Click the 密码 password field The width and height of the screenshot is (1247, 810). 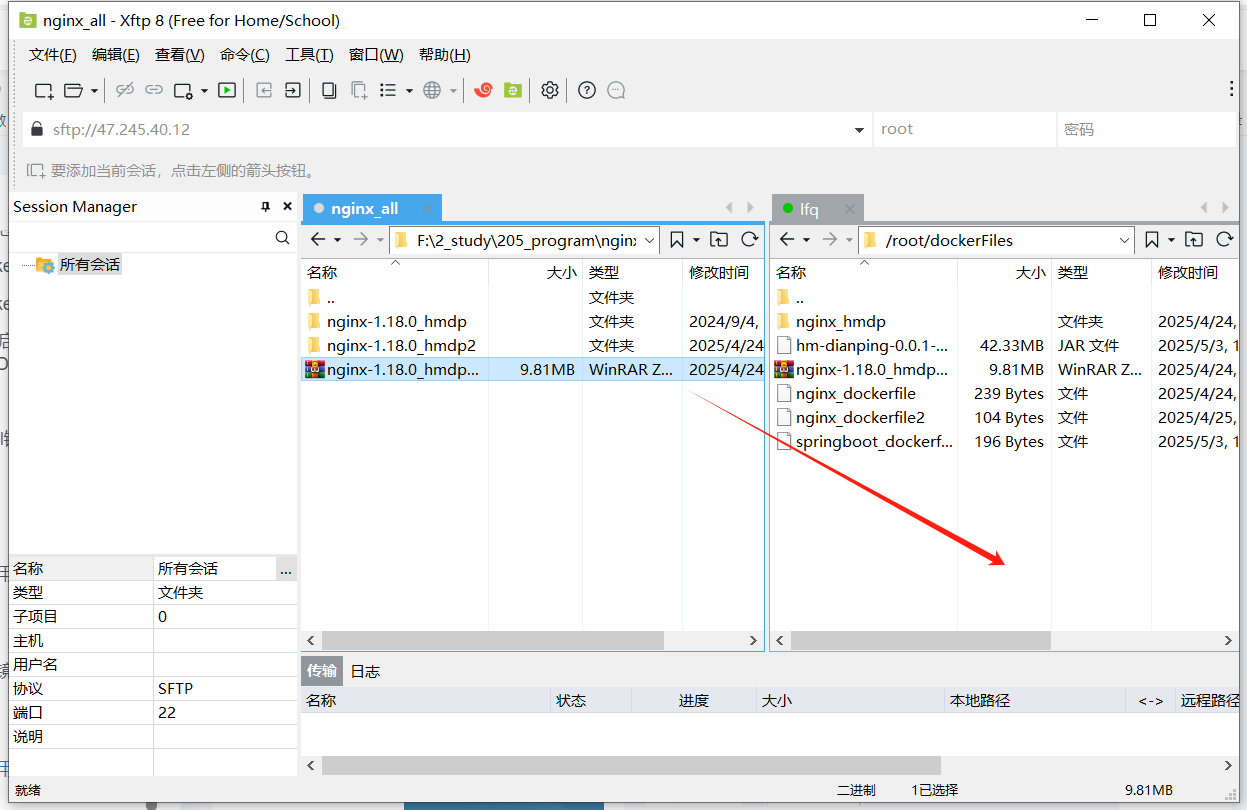coord(1146,129)
